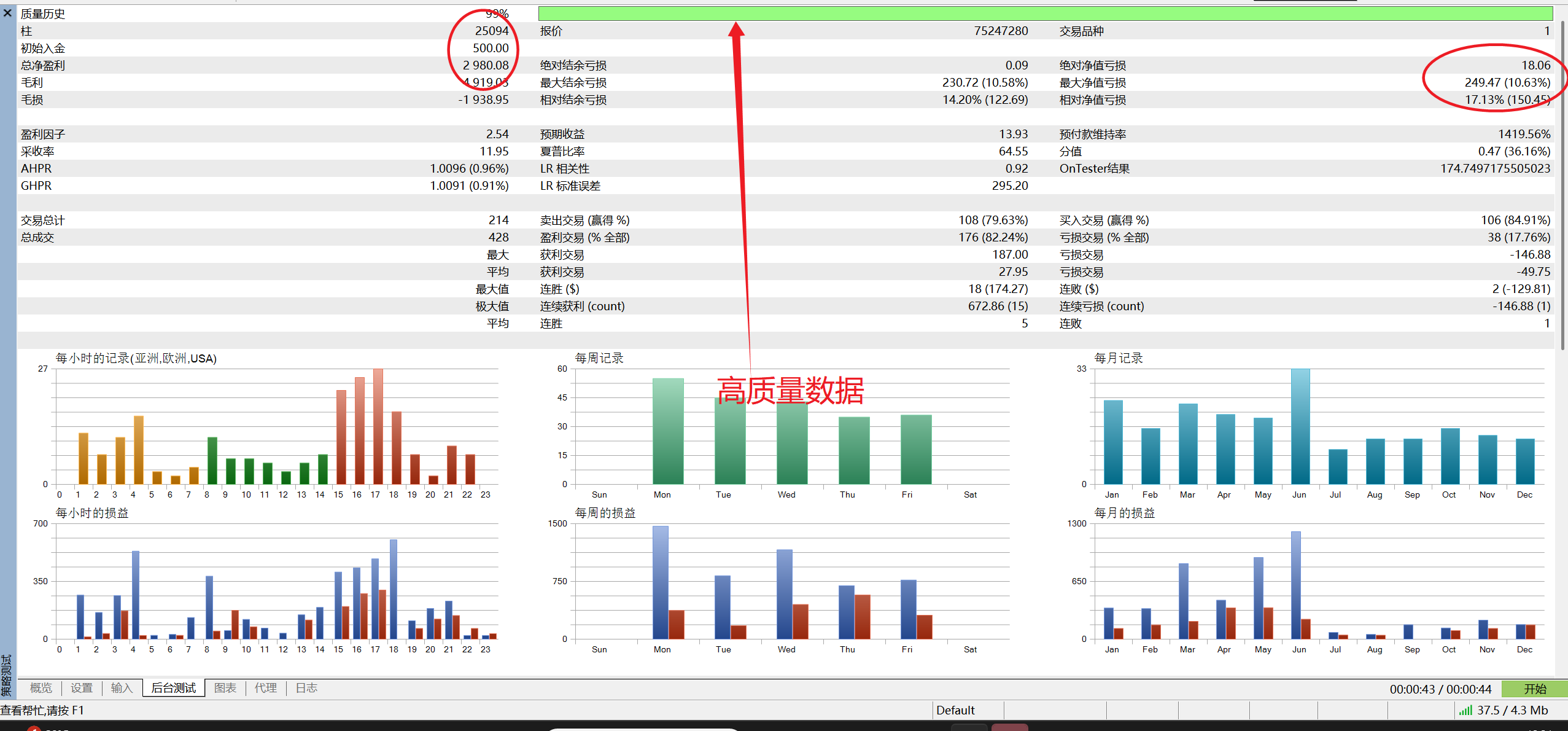Click the 报价 value 75247280
Image resolution: width=1568 pixels, height=731 pixels.
1001,31
